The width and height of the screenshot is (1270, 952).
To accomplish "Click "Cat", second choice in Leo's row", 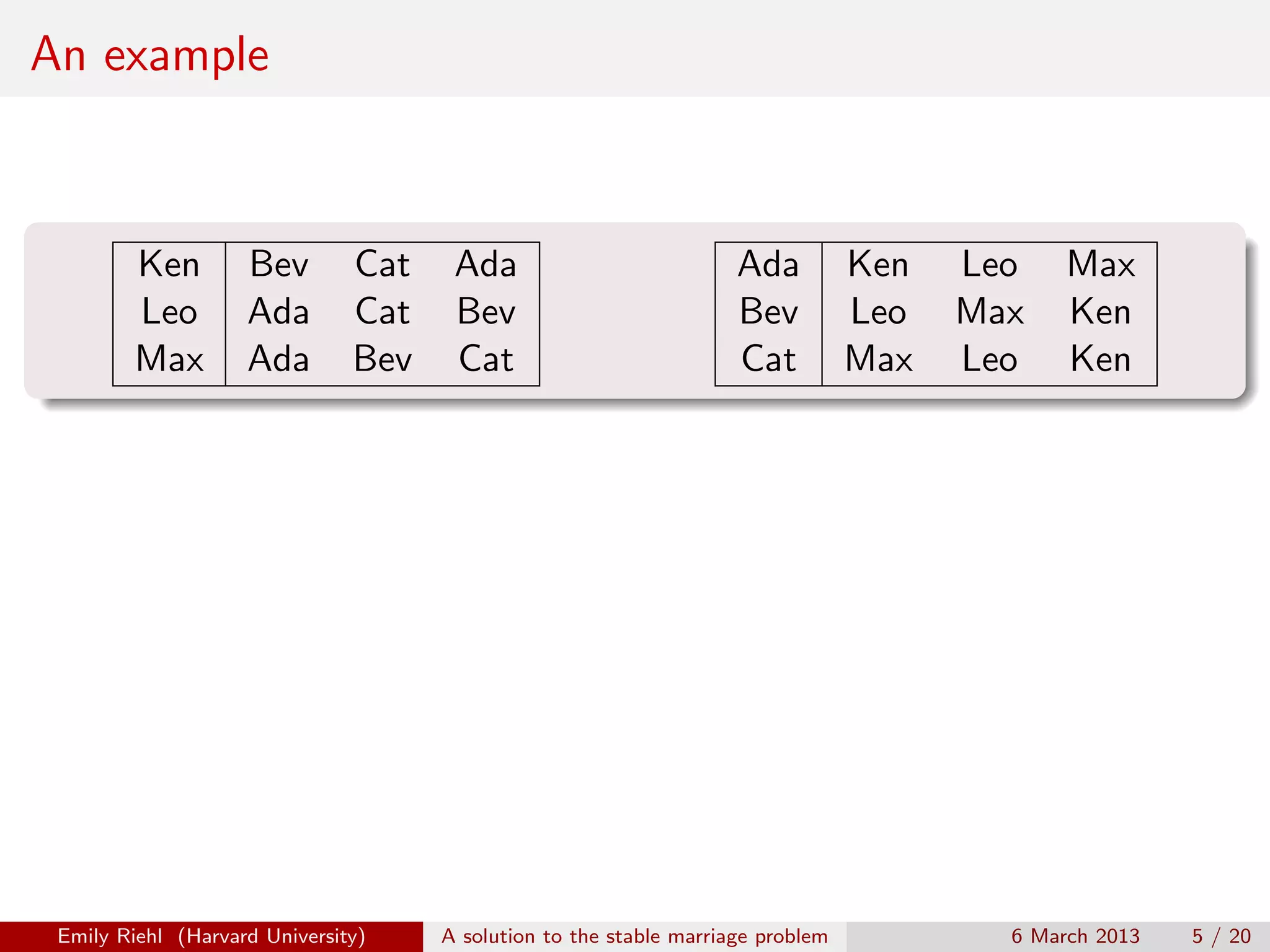I will (383, 312).
